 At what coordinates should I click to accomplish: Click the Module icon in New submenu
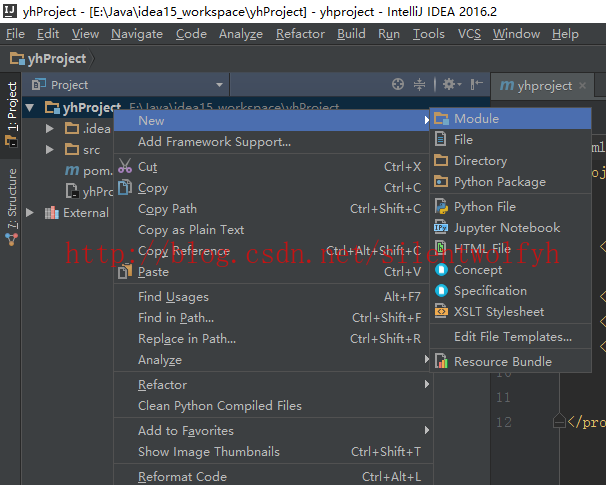coord(441,119)
